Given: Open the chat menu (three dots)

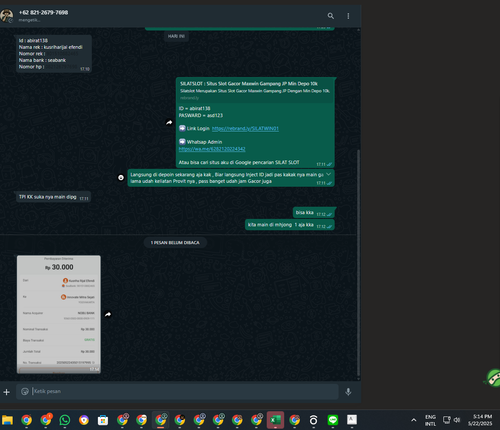Looking at the screenshot, I should (x=348, y=16).
